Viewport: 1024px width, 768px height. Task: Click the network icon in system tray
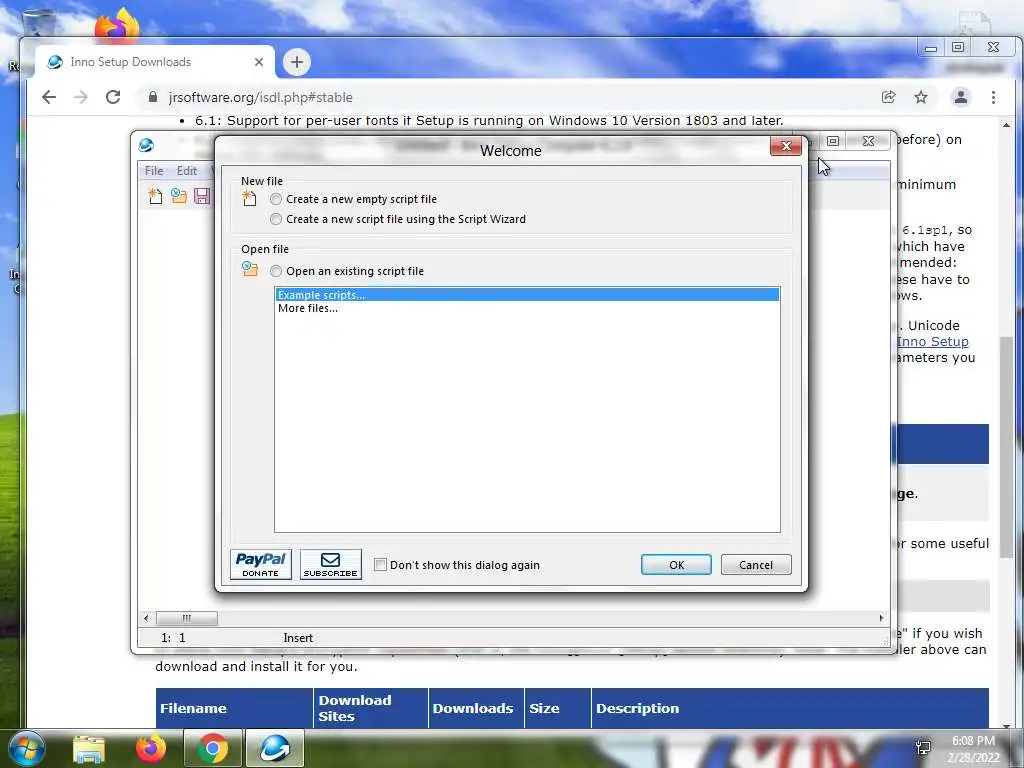(923, 748)
